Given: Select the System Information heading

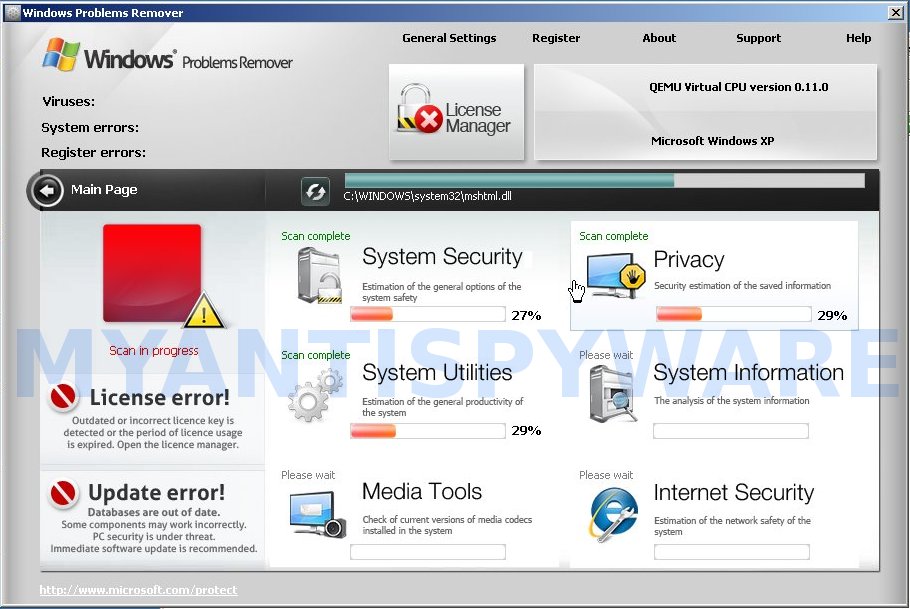Looking at the screenshot, I should [749, 372].
